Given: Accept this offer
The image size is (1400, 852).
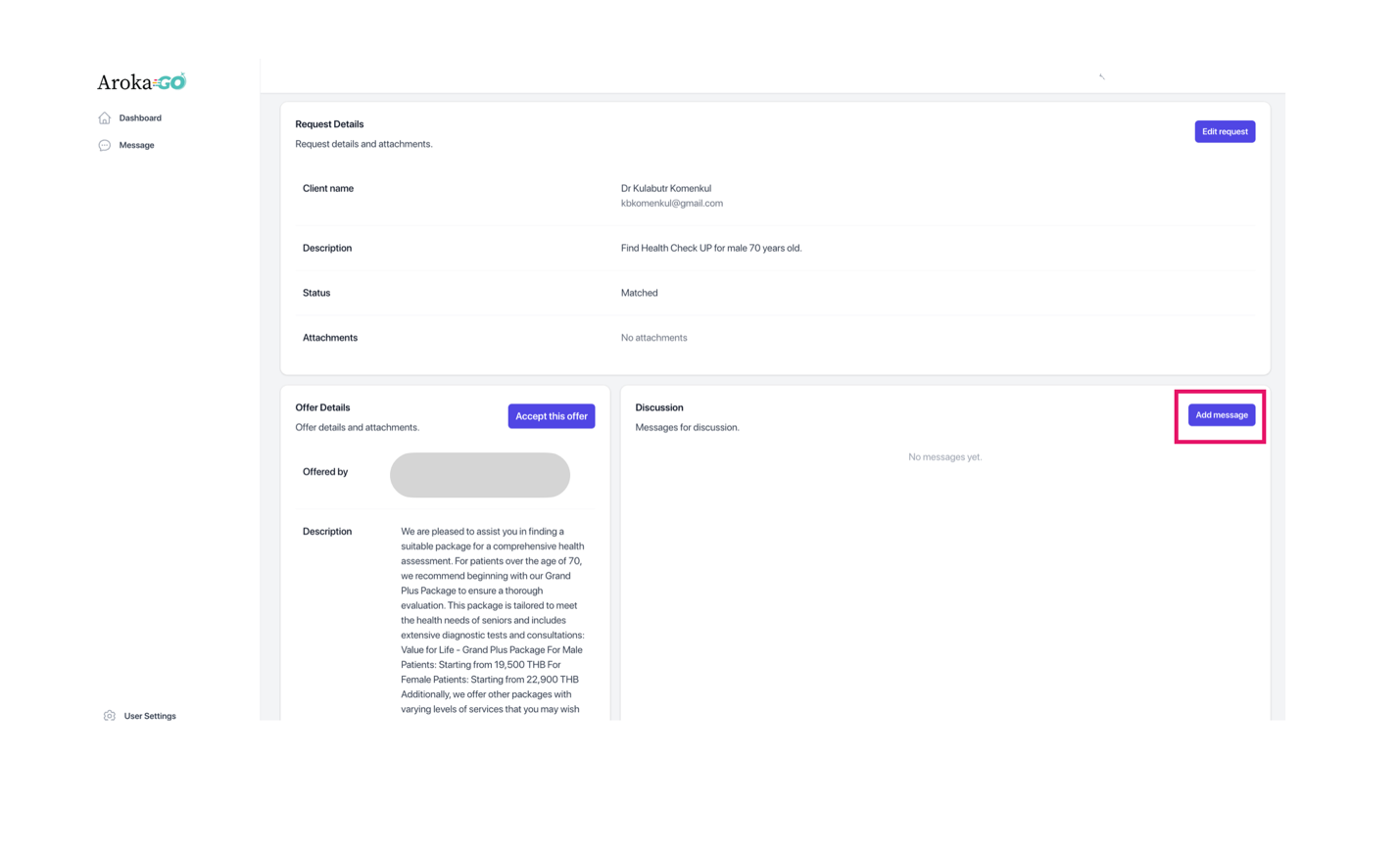Looking at the screenshot, I should (x=551, y=416).
